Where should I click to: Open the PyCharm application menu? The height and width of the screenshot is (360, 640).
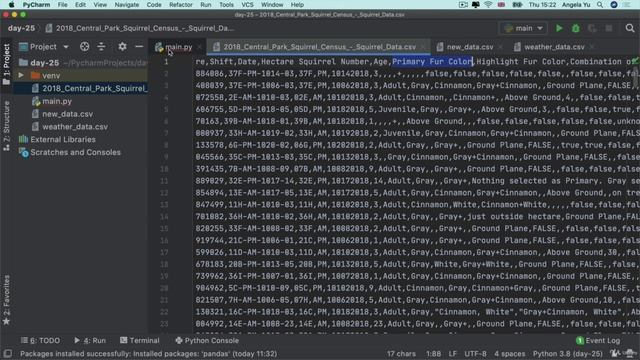pyautogui.click(x=36, y=5)
